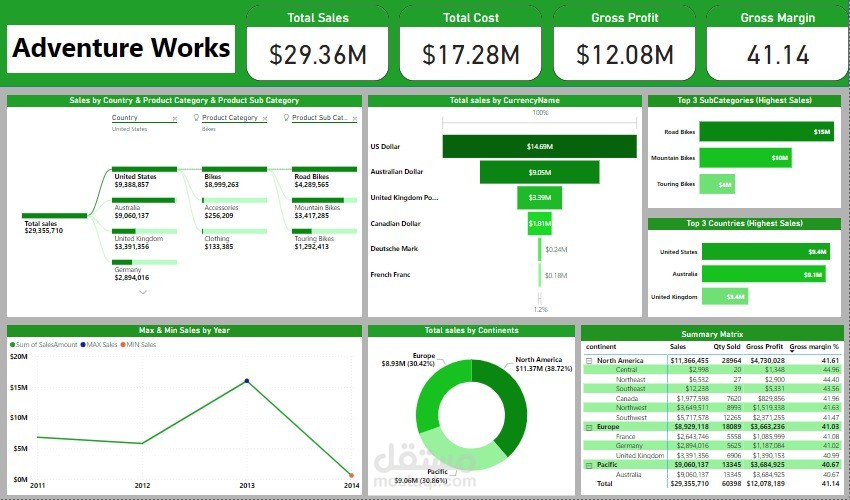Click the Central row in Summary Matrix
The width and height of the screenshot is (850, 500).
712,370
